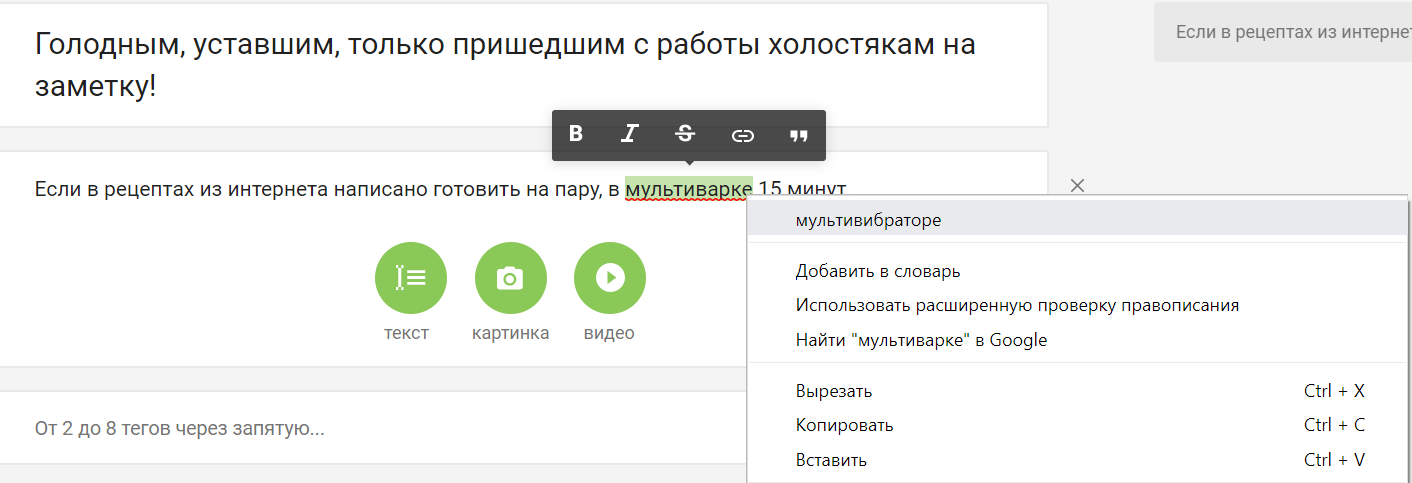
Task: Choose "Копировать" in the context menu
Action: coord(844,425)
